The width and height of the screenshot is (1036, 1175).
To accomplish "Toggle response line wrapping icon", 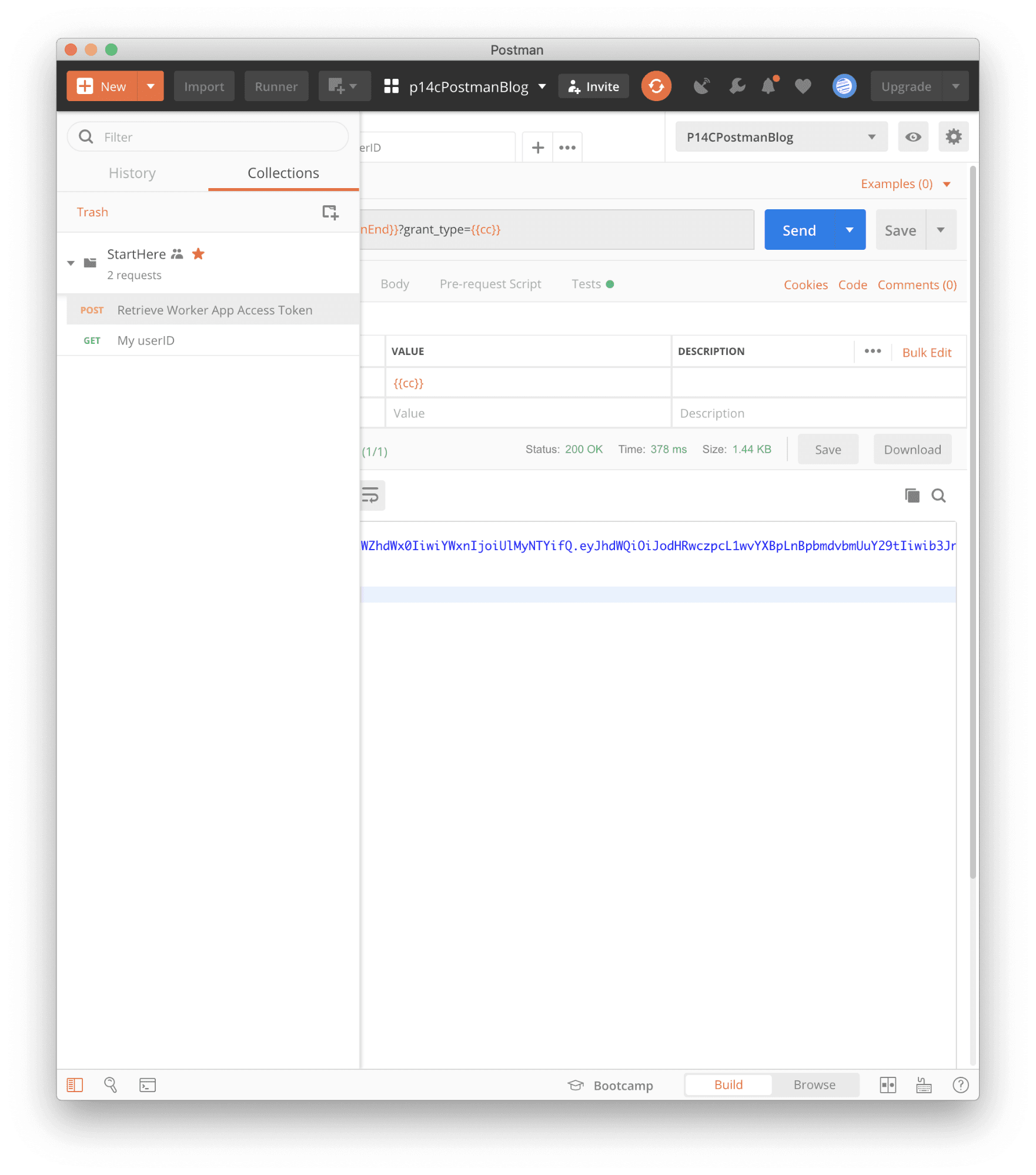I will point(371,496).
